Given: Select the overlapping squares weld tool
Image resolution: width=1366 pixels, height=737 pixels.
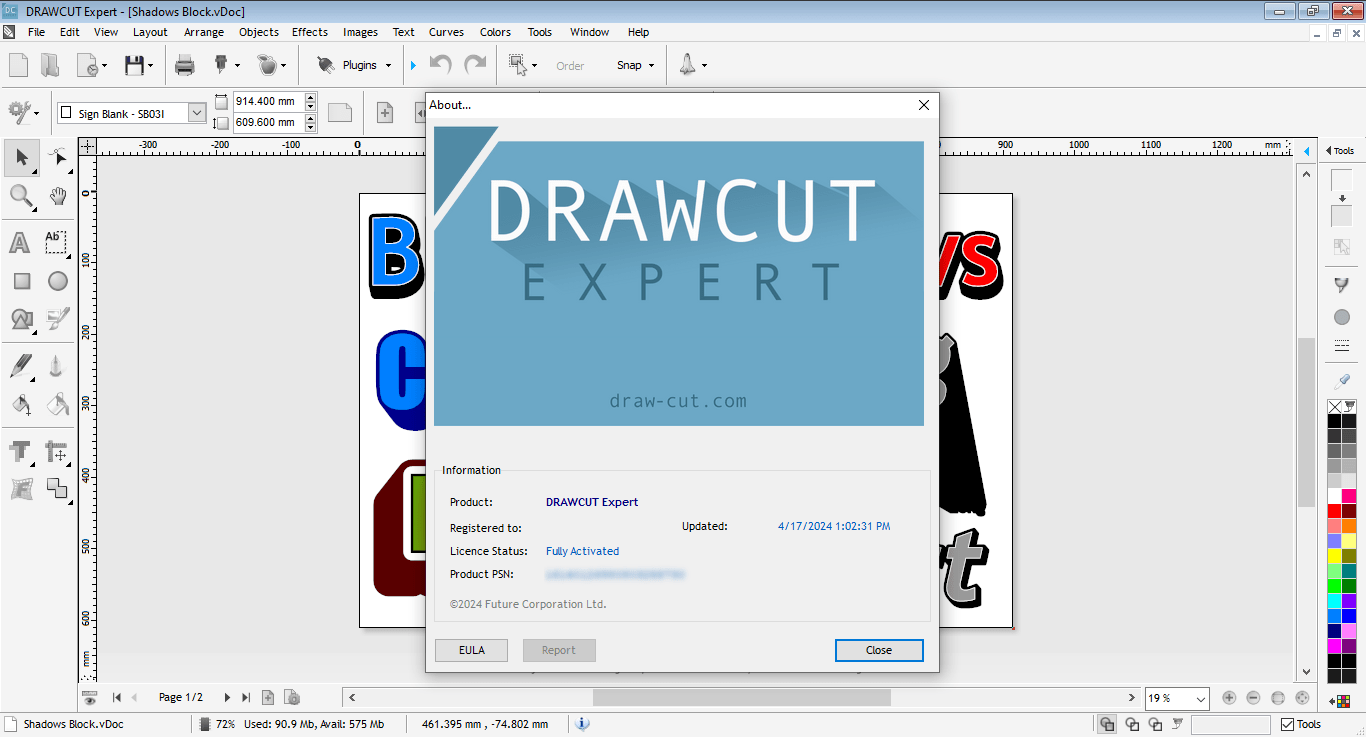Looking at the screenshot, I should (57, 489).
